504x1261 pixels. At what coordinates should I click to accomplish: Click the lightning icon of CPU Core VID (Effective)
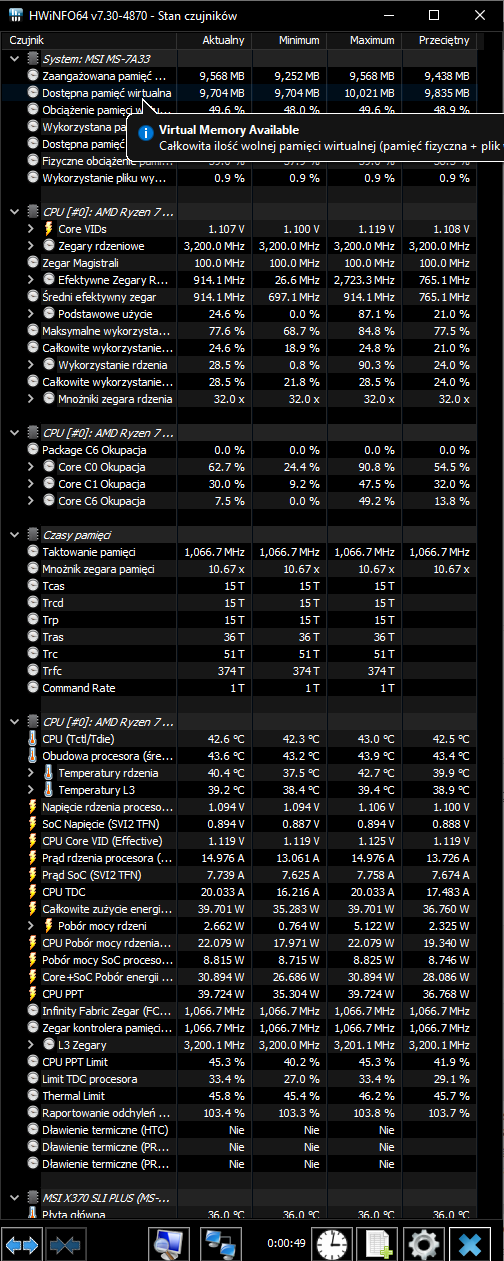pyautogui.click(x=32, y=840)
